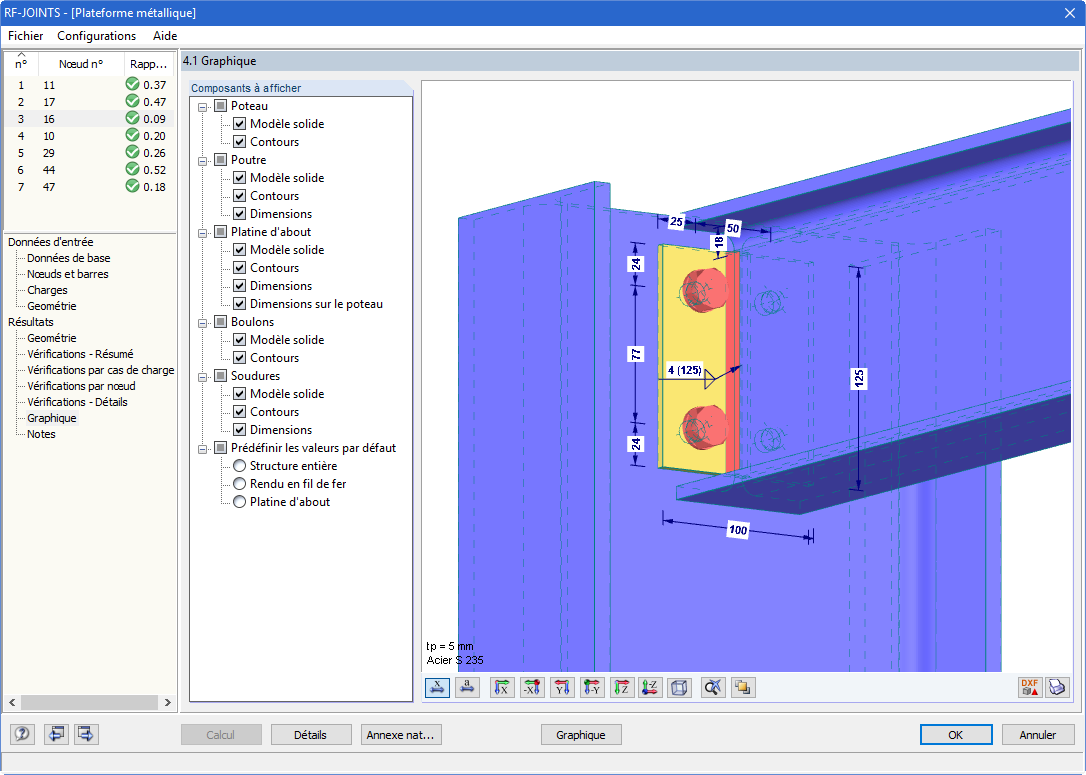1086x775 pixels.
Task: Open help via question mark icon
Action: point(22,734)
